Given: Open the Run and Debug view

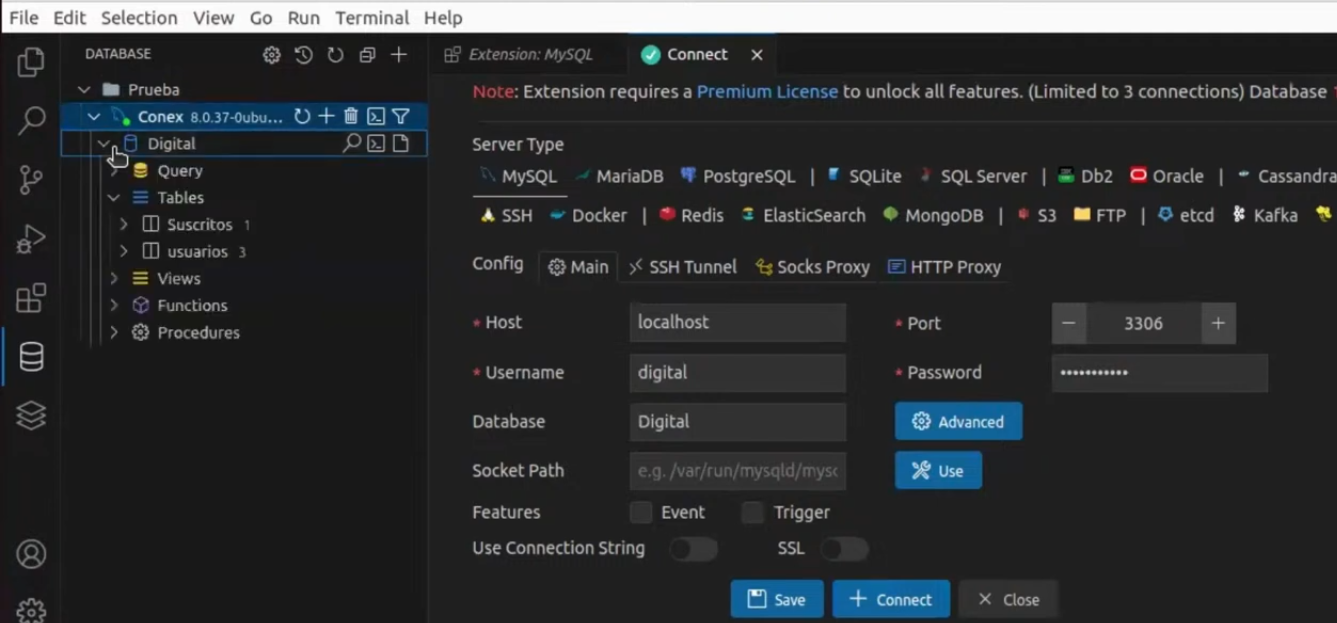Looking at the screenshot, I should [x=31, y=239].
